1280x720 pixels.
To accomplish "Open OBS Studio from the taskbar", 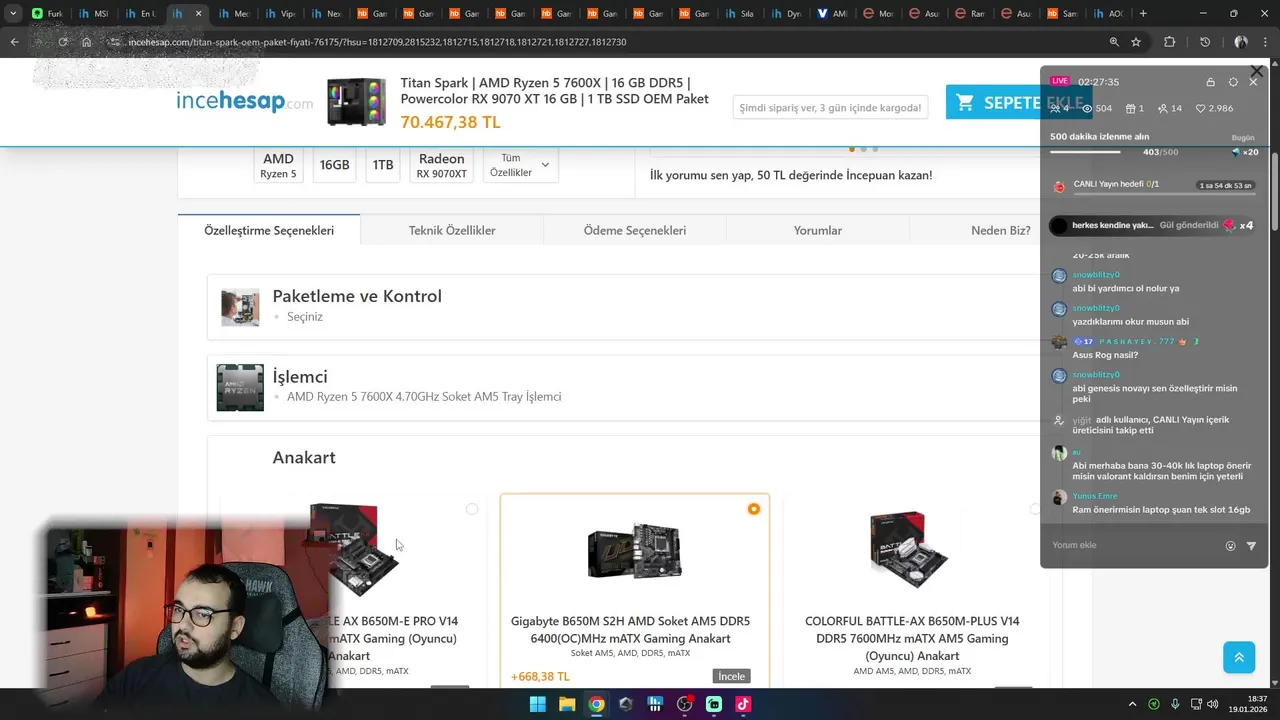I will pyautogui.click(x=684, y=704).
